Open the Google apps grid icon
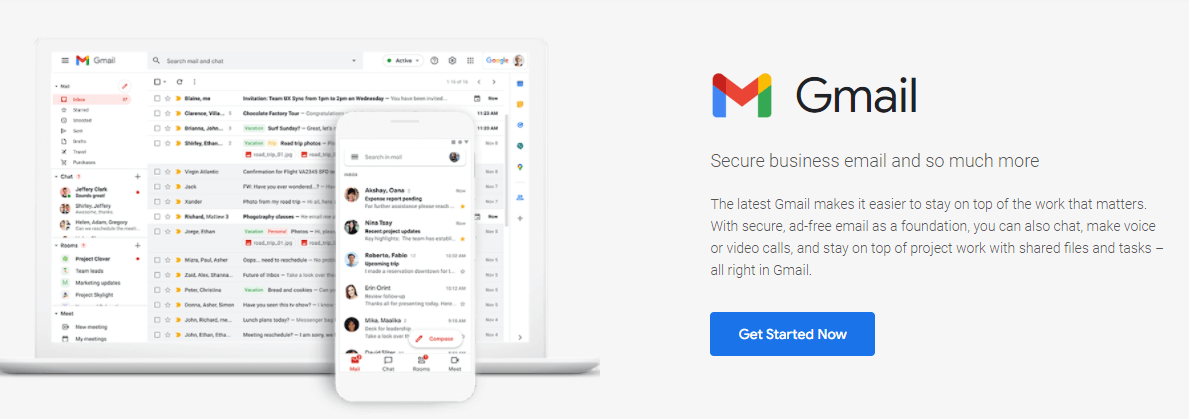Screen dimensions: 1189x419 [470, 61]
